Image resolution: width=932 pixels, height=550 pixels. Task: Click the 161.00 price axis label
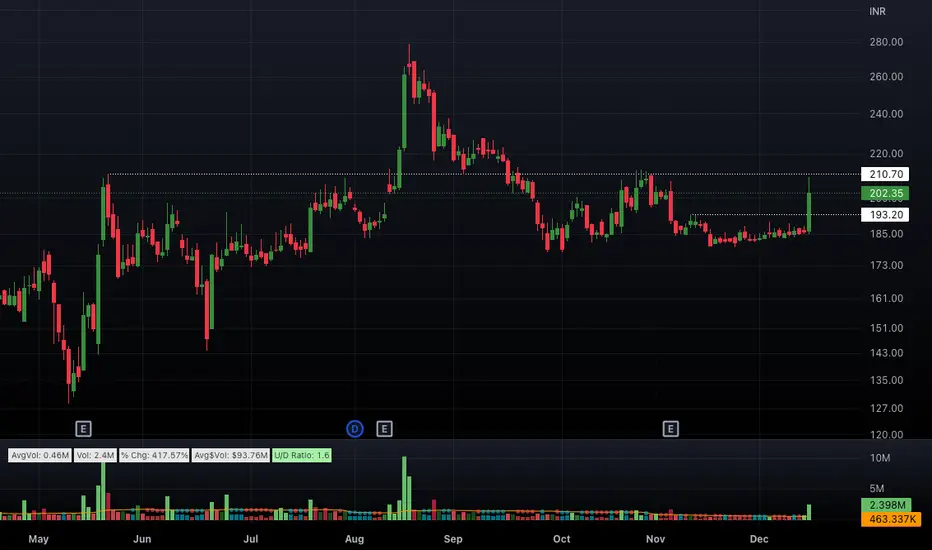[x=886, y=298]
